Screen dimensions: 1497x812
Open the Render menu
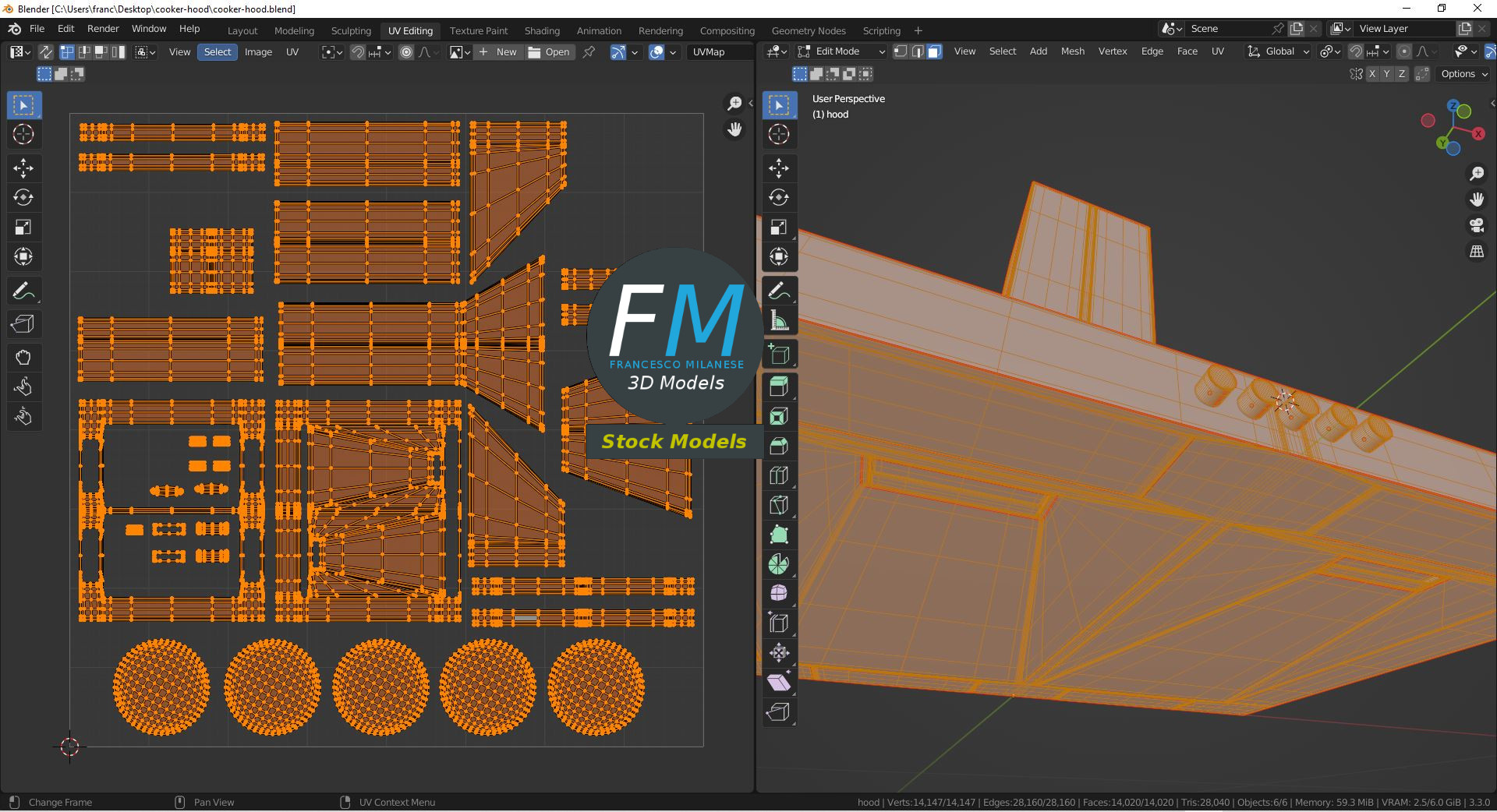tap(103, 29)
